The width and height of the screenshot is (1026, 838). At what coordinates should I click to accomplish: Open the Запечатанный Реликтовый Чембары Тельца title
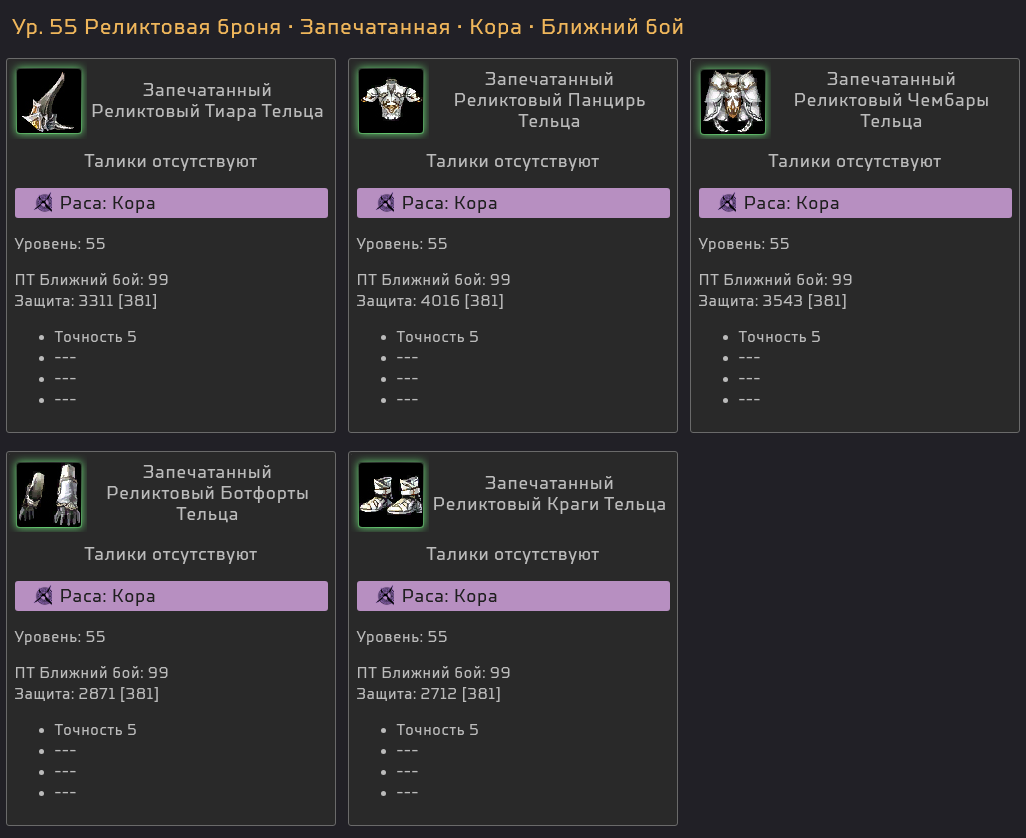coord(891,100)
